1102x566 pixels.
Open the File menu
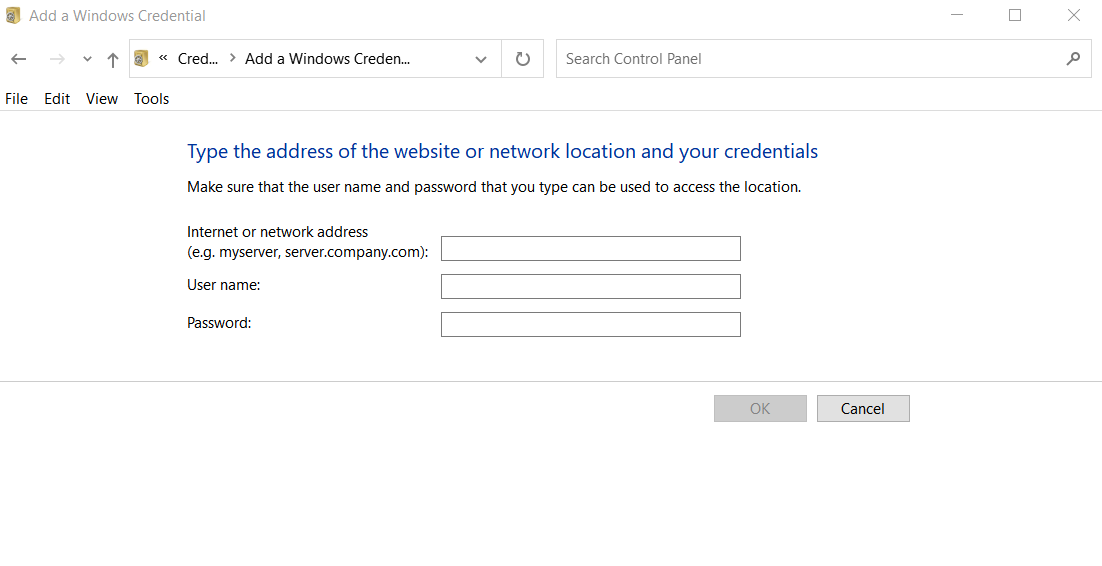click(17, 98)
